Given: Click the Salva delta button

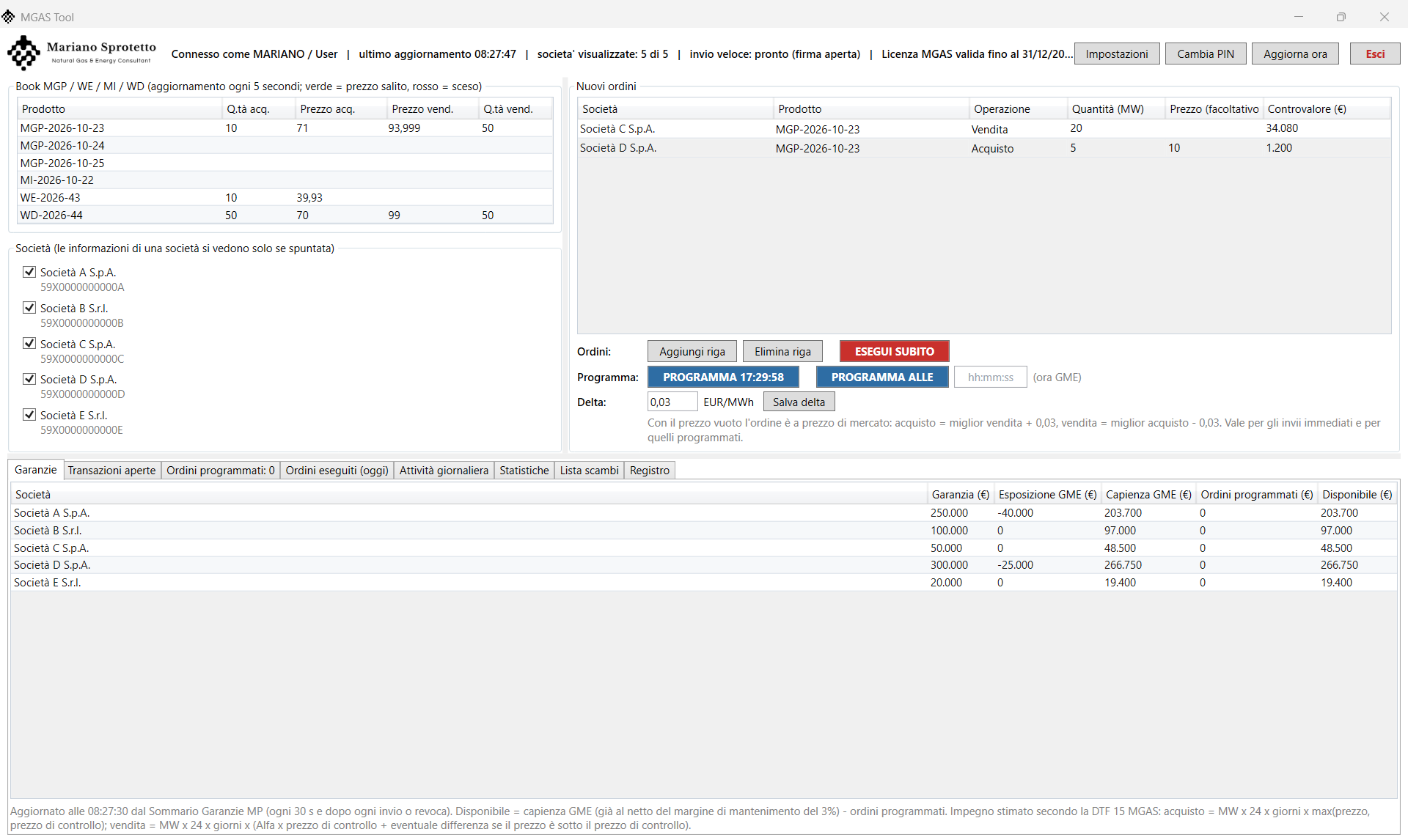Looking at the screenshot, I should [799, 402].
